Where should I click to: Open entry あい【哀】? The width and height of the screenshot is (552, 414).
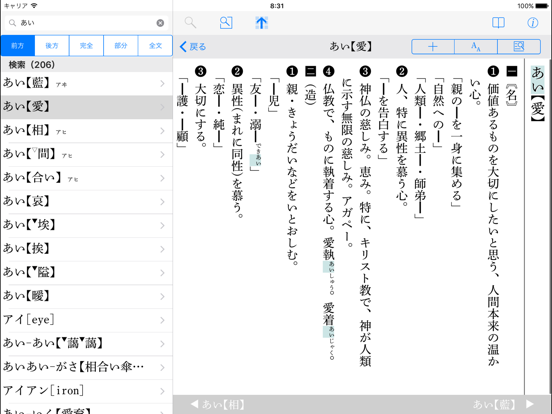pyautogui.click(x=87, y=201)
